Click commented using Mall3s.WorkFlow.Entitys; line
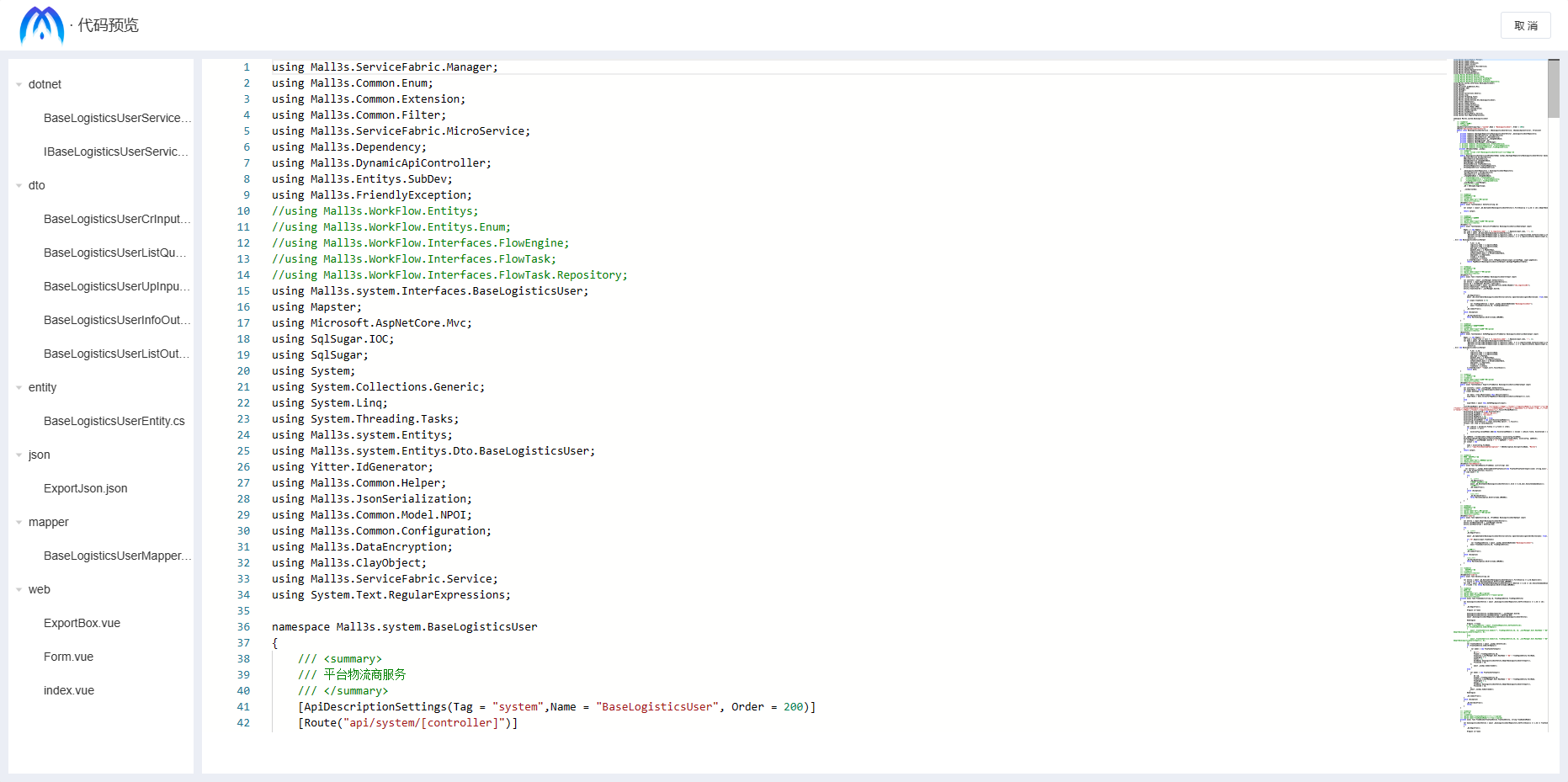The height and width of the screenshot is (782, 1568). point(375,211)
